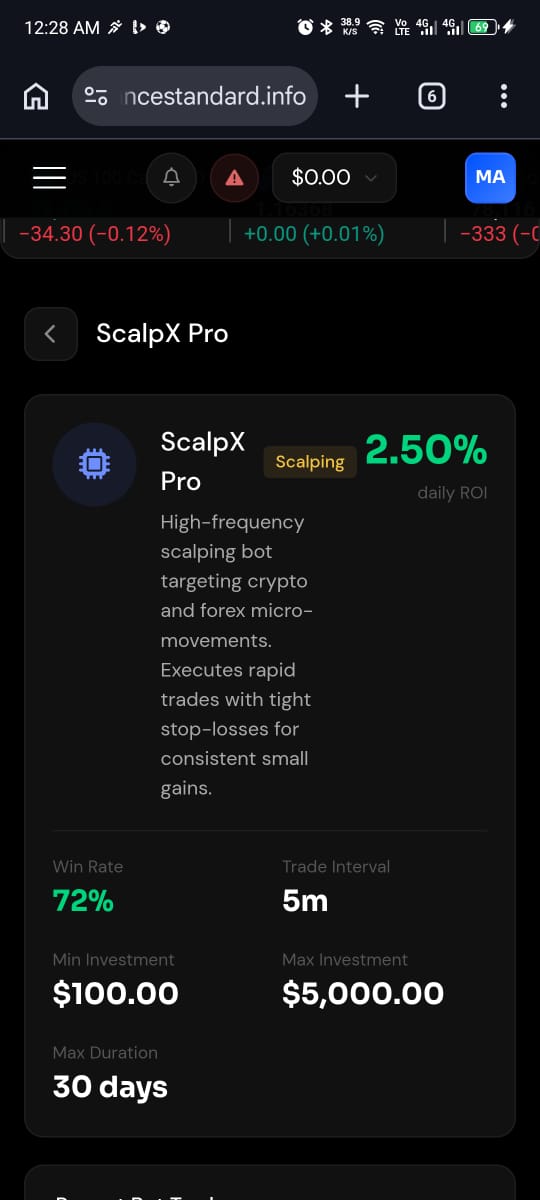Open the hamburger navigation menu
The image size is (540, 1200).
[x=49, y=177]
